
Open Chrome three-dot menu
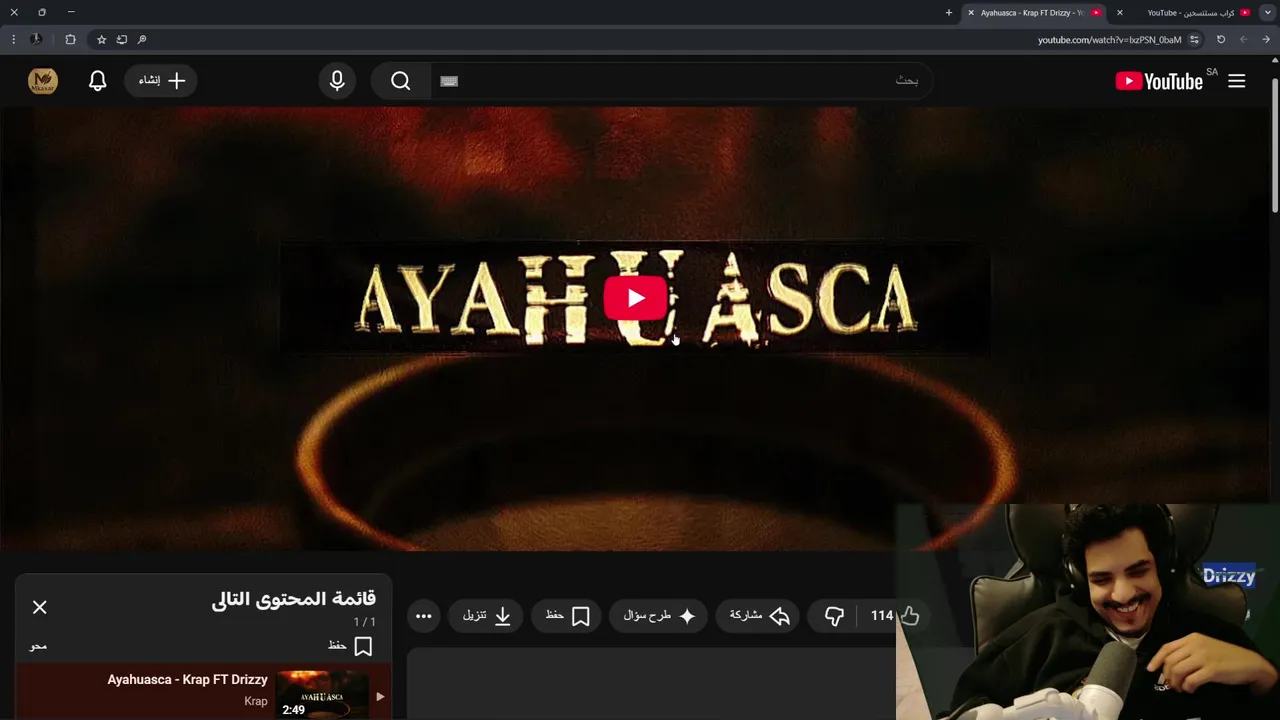13,40
